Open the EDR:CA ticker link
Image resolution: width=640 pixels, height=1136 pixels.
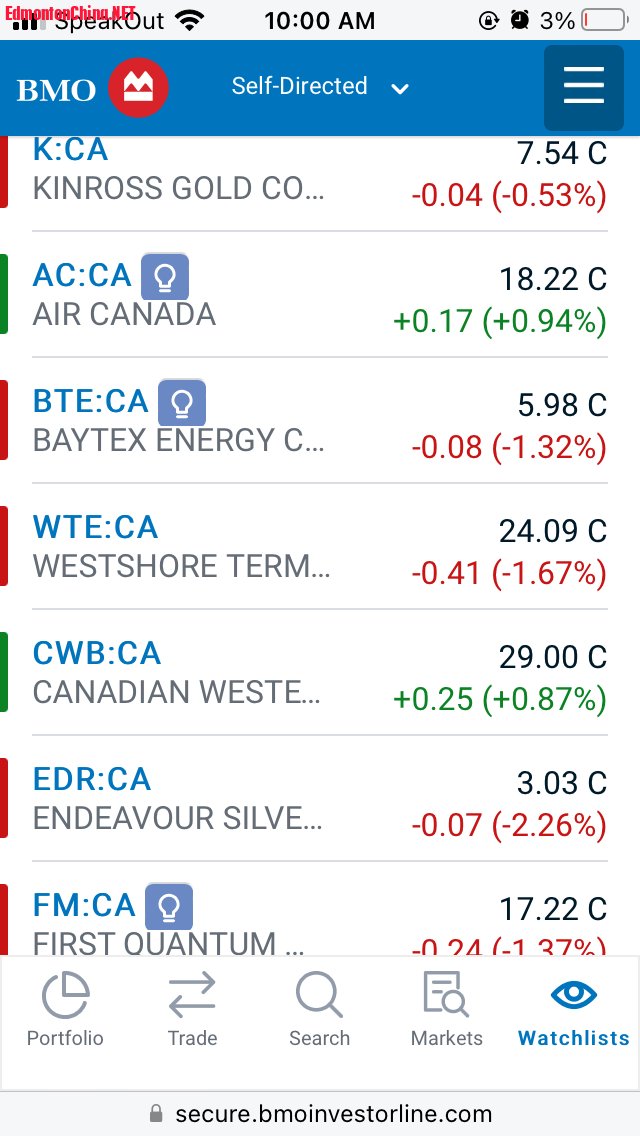(x=92, y=780)
